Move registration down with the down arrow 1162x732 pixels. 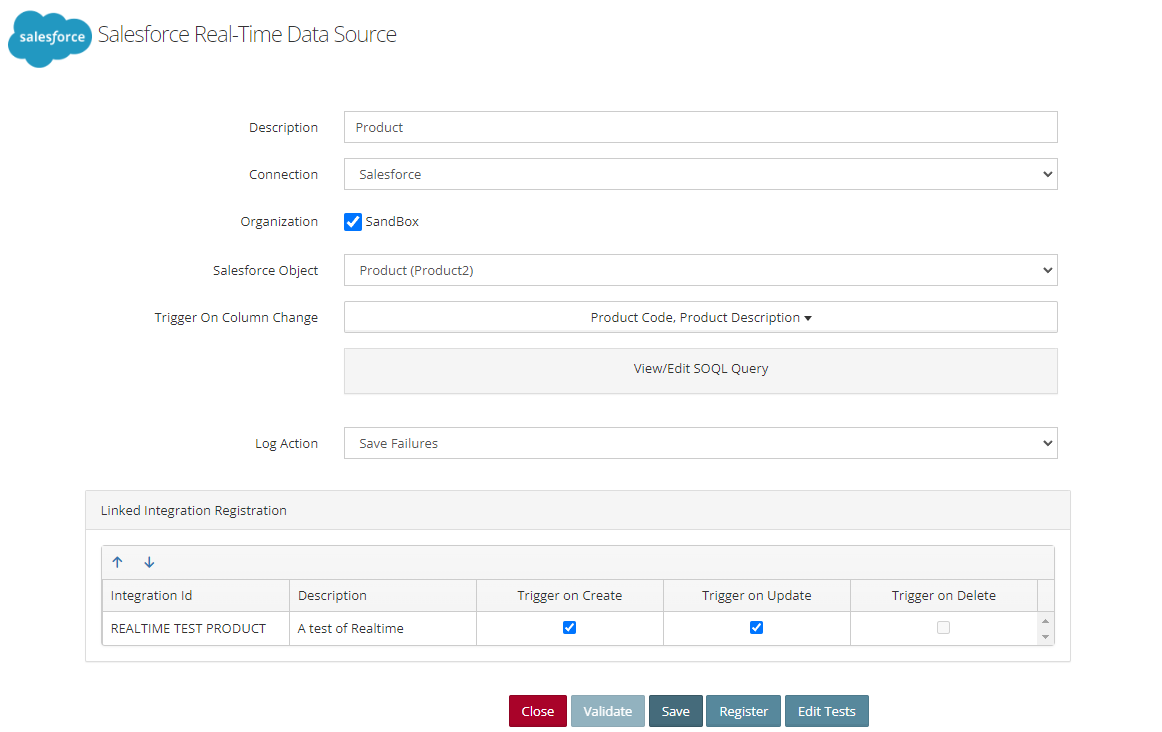point(149,562)
